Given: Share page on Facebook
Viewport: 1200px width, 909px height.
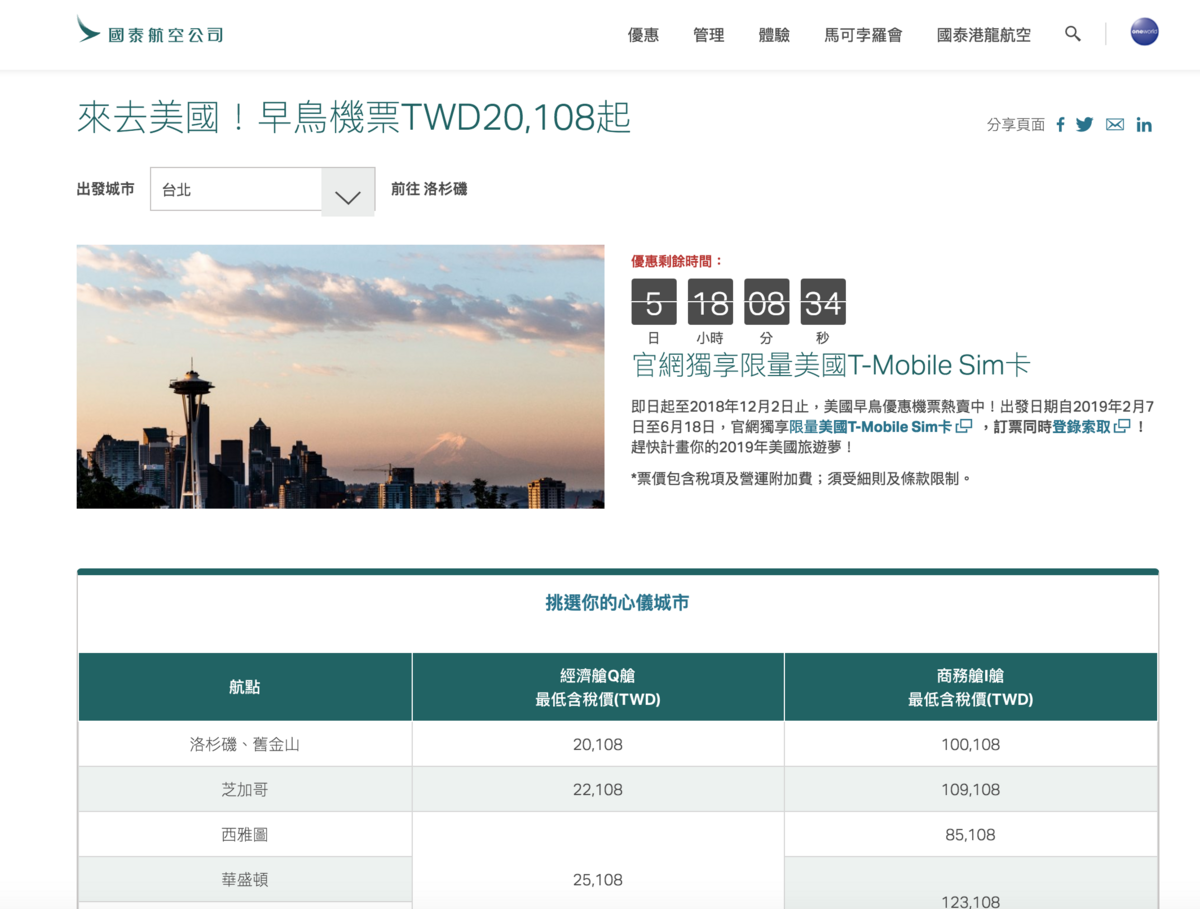Looking at the screenshot, I should [x=1060, y=125].
